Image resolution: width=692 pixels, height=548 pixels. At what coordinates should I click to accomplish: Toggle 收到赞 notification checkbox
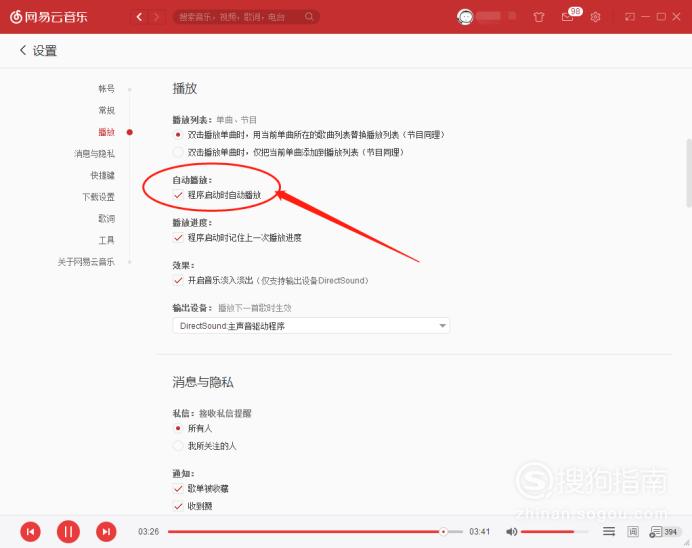click(178, 506)
